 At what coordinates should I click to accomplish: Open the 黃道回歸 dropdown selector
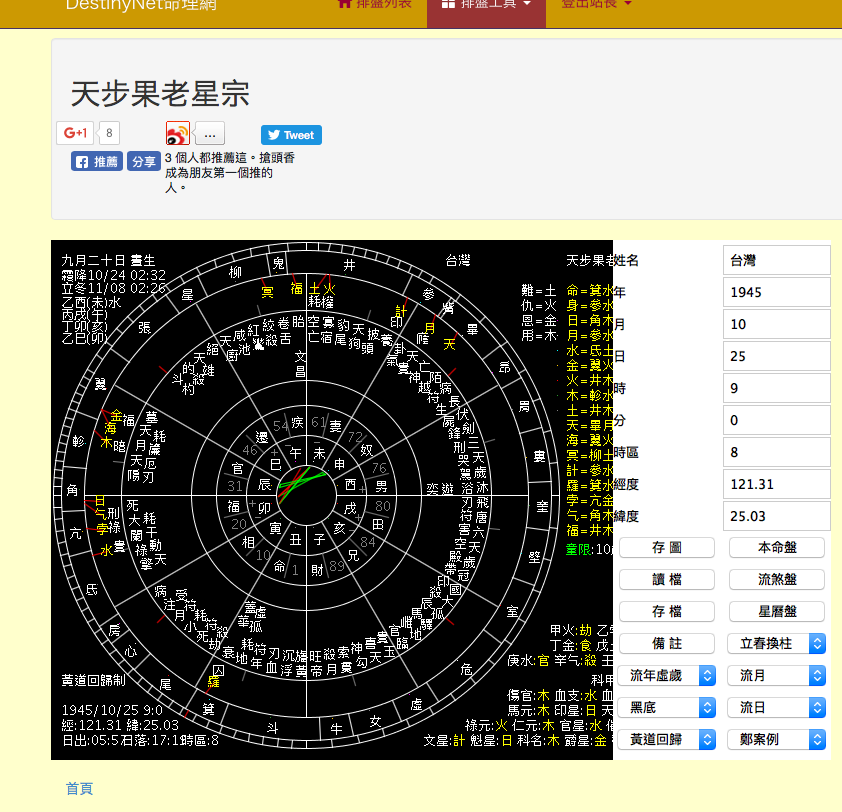[x=666, y=739]
